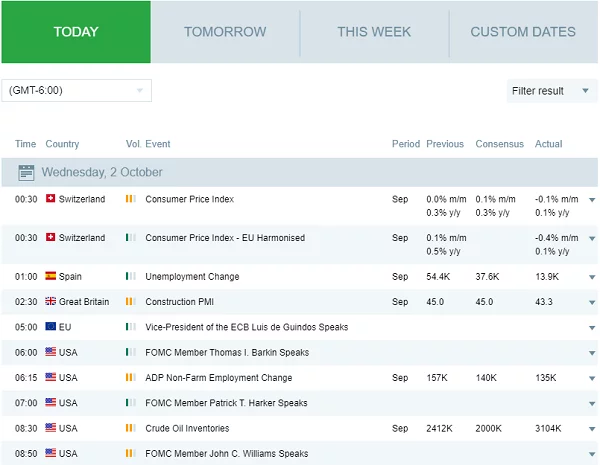Click the Event column header
Viewport: 600px width, 465px height.
[x=158, y=144]
